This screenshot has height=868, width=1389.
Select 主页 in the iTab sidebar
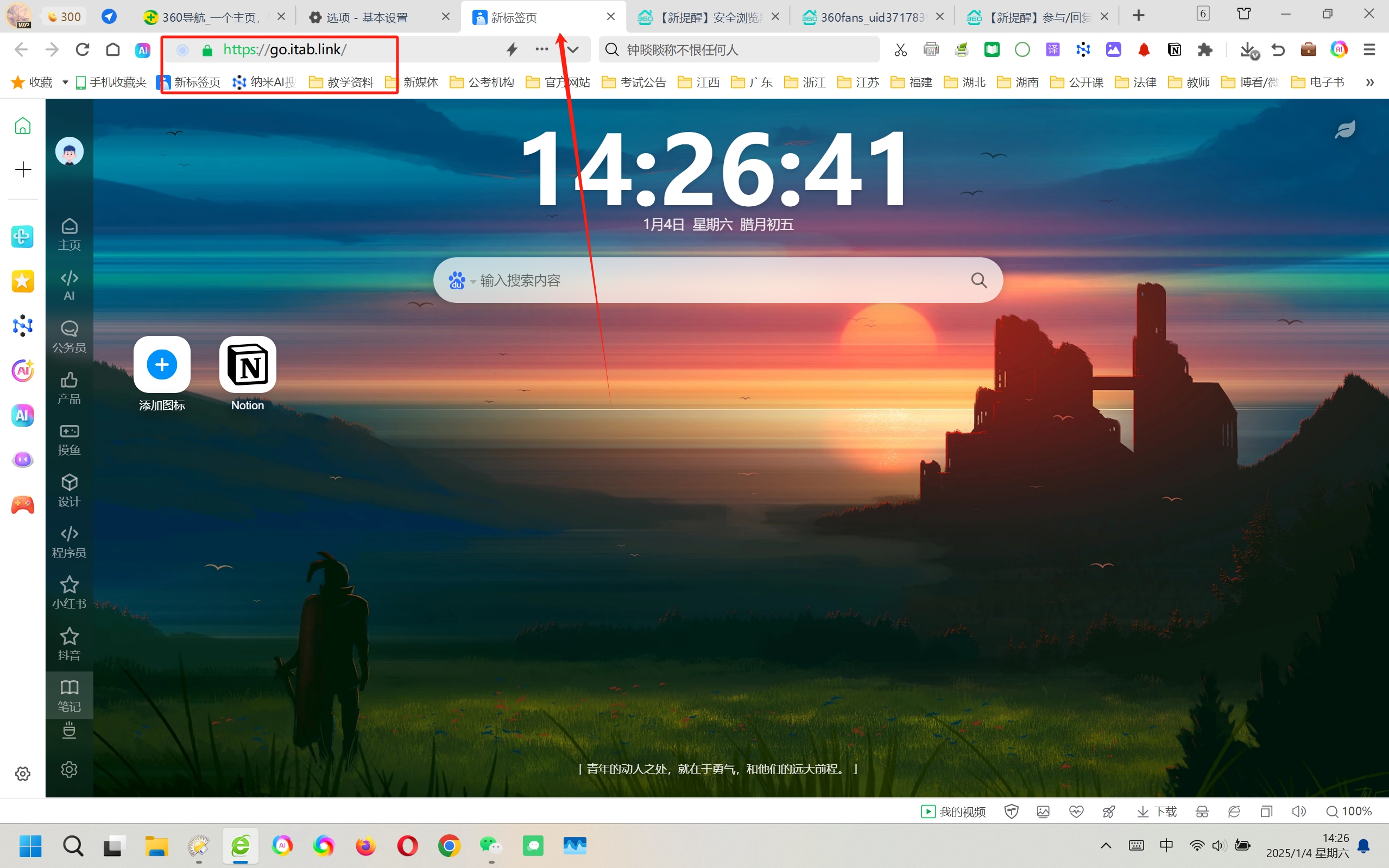[69, 234]
